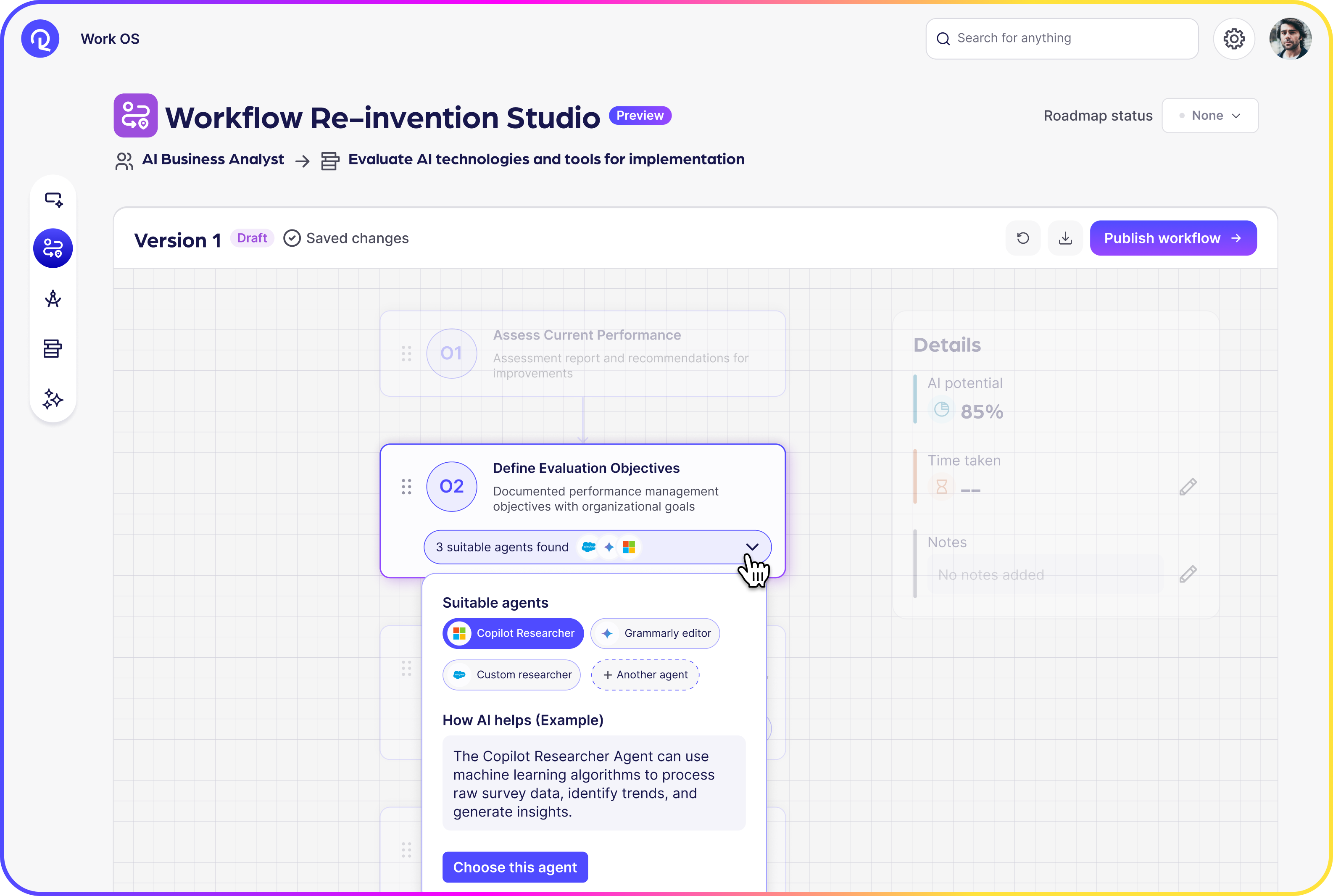Grab the drag handle of step 02

[406, 487]
